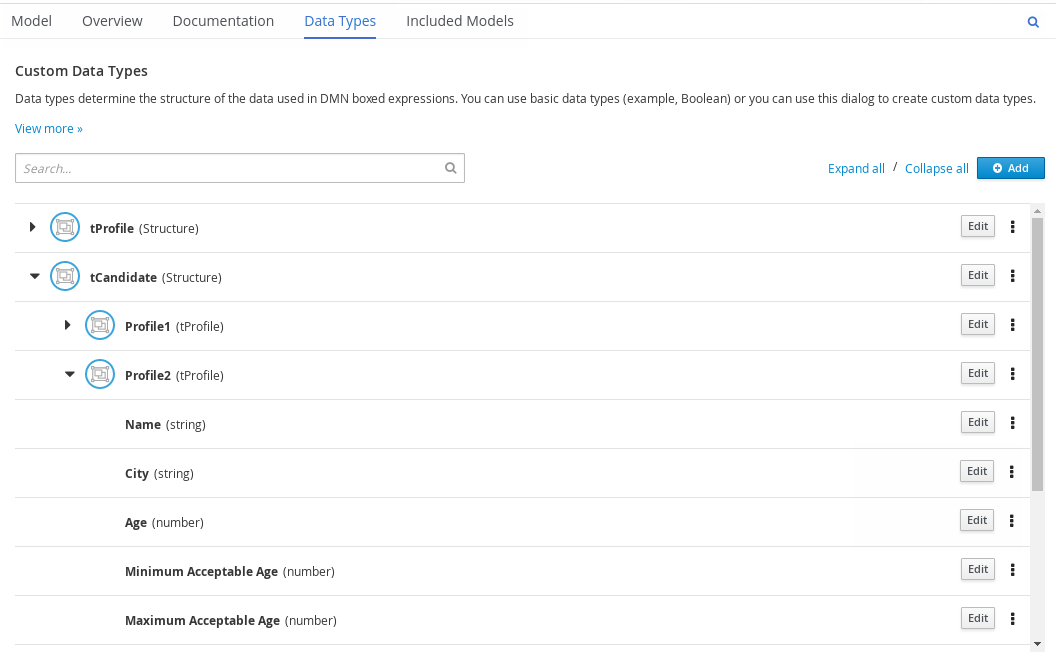Open the kebab menu for Name row
Screen dimensions: 1056x659
point(1012,423)
